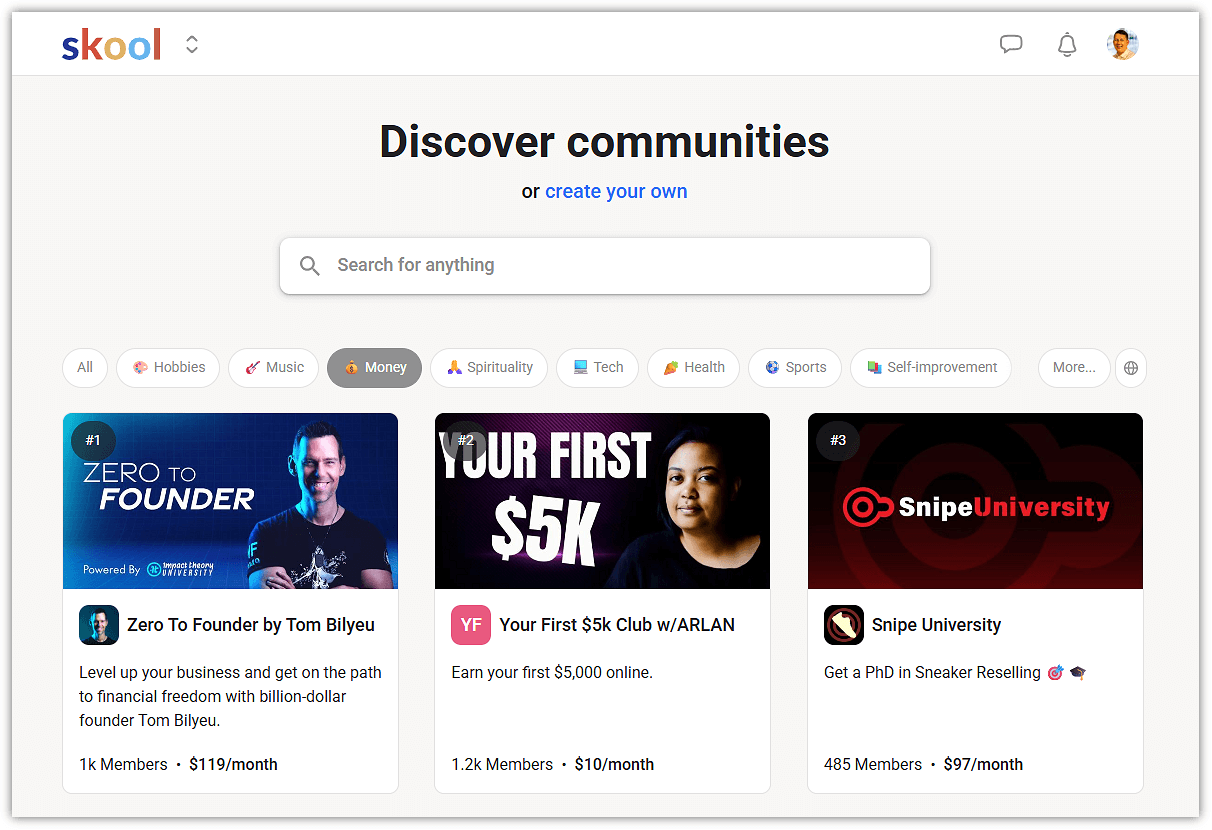This screenshot has height=830, width=1212.
Task: Expand the community switcher chevrons
Action: click(x=192, y=45)
